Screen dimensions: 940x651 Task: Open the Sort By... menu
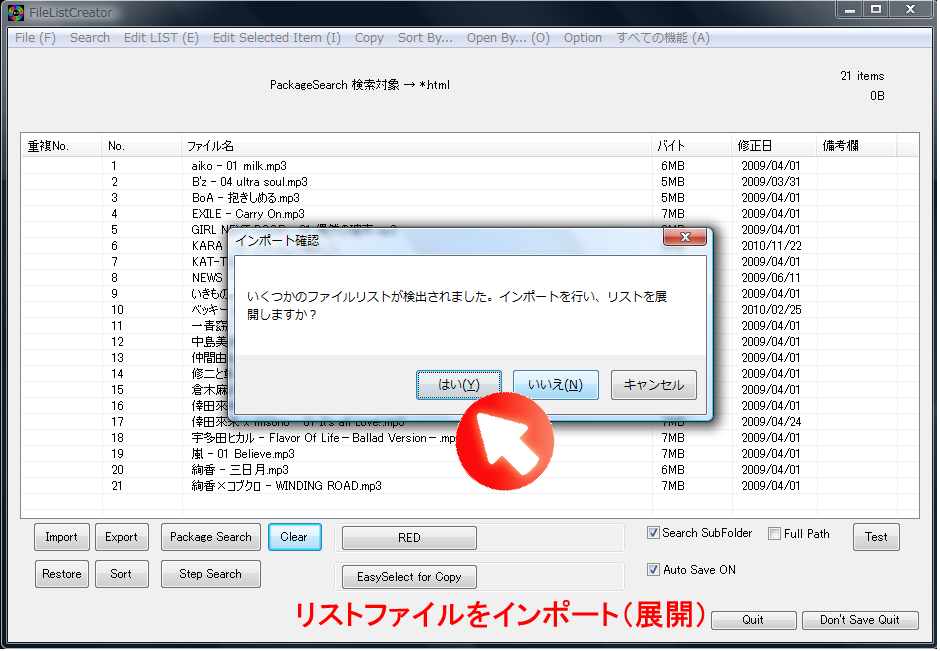[425, 37]
